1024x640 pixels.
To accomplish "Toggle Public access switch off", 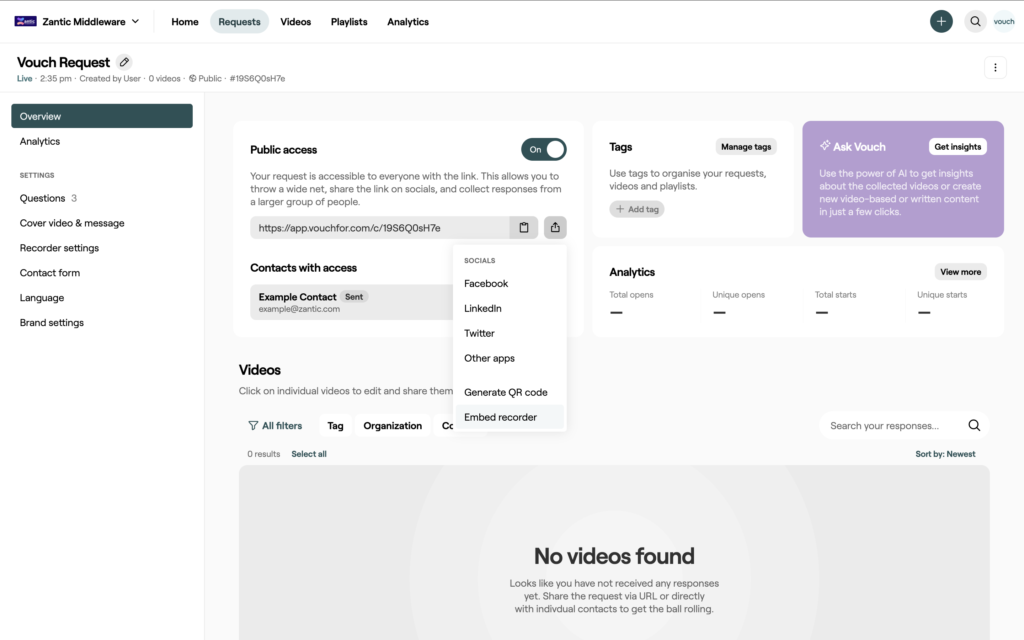I will (543, 150).
